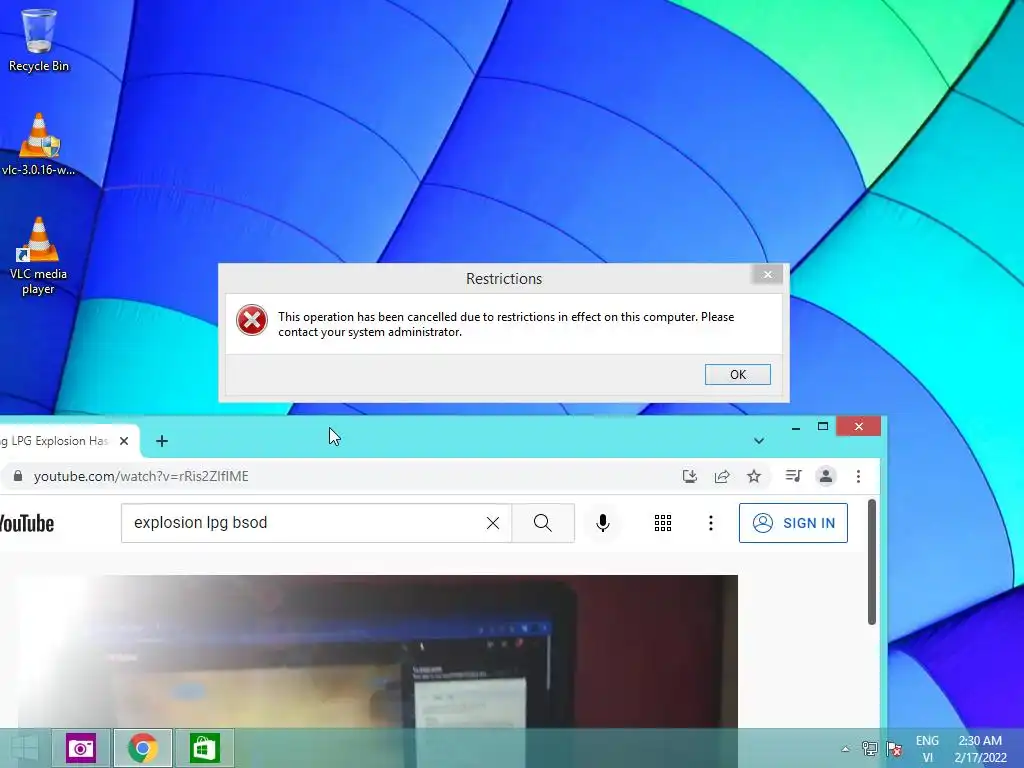Click the YouTube page vertical scrollbar
Viewport: 1024px width, 768px height.
click(872, 562)
